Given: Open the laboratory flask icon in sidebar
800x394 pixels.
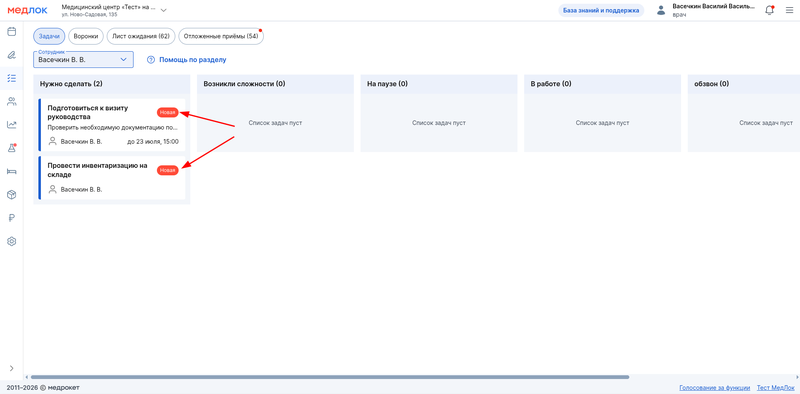Looking at the screenshot, I should point(11,148).
